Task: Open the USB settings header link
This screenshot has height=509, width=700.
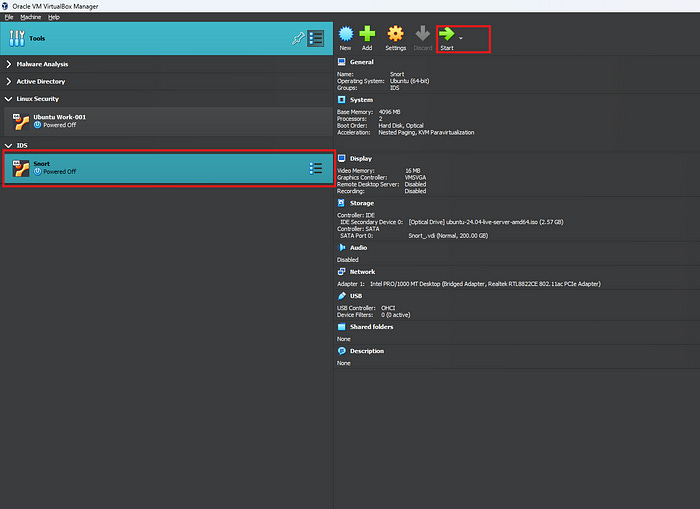Action: pos(356,296)
